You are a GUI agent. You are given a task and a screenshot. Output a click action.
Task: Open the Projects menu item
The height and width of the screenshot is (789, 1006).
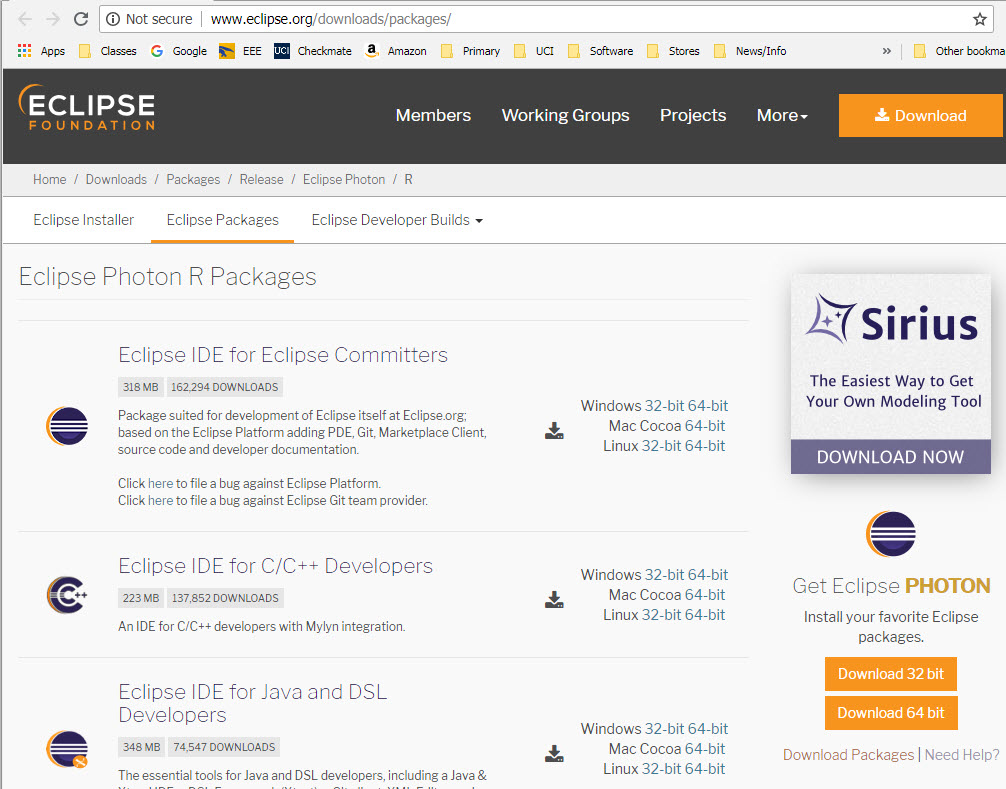coord(693,115)
